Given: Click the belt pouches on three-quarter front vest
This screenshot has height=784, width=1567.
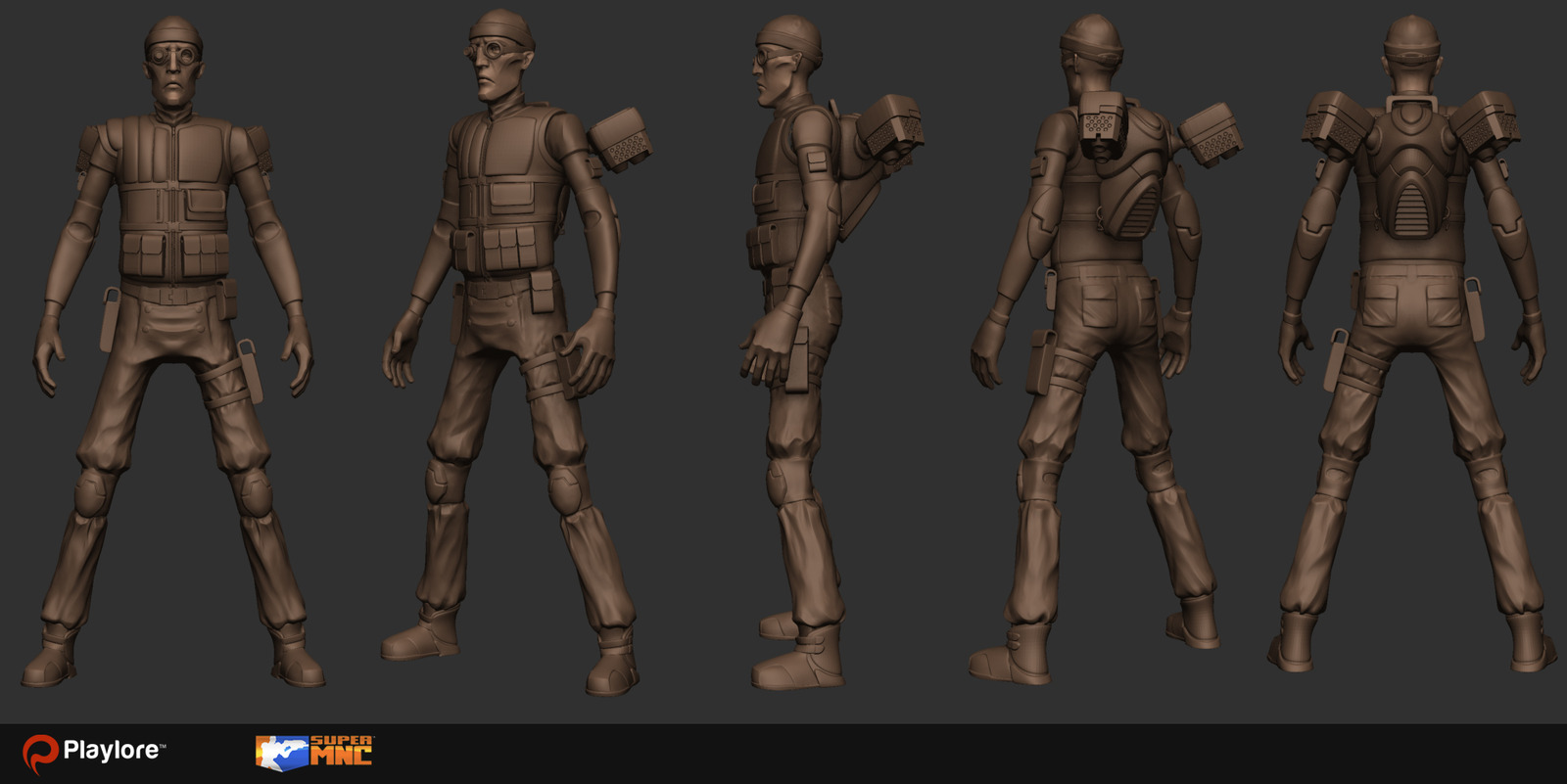Looking at the screenshot, I should click(x=501, y=250).
